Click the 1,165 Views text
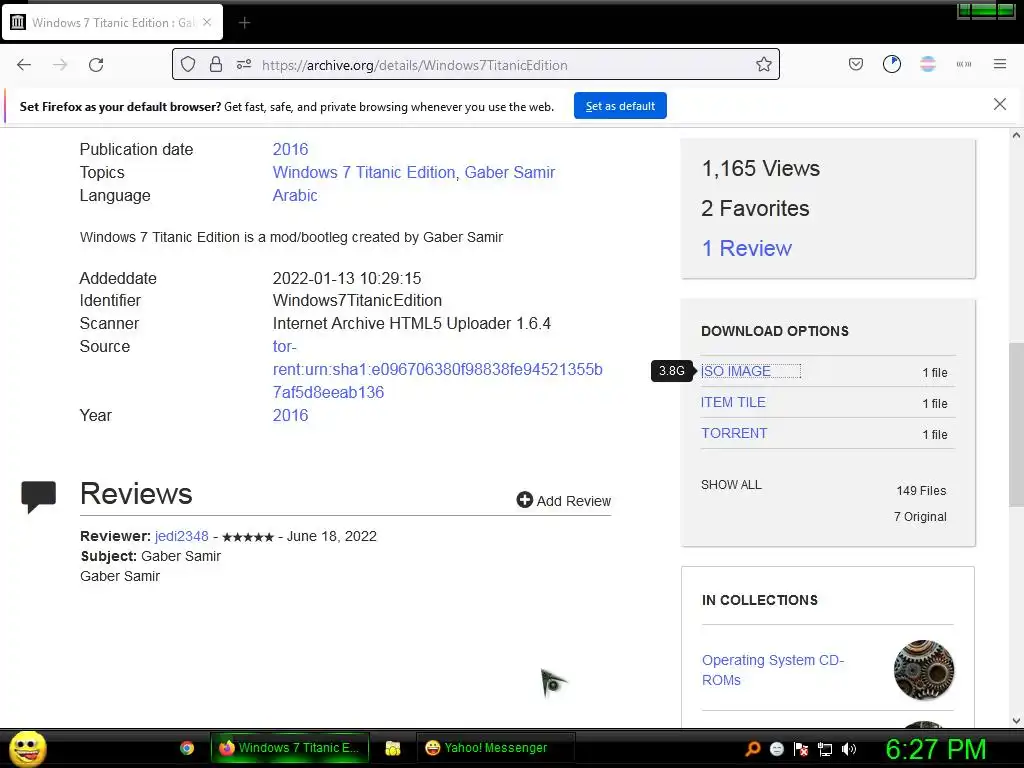Screen dimensions: 1024x768 coord(760,168)
